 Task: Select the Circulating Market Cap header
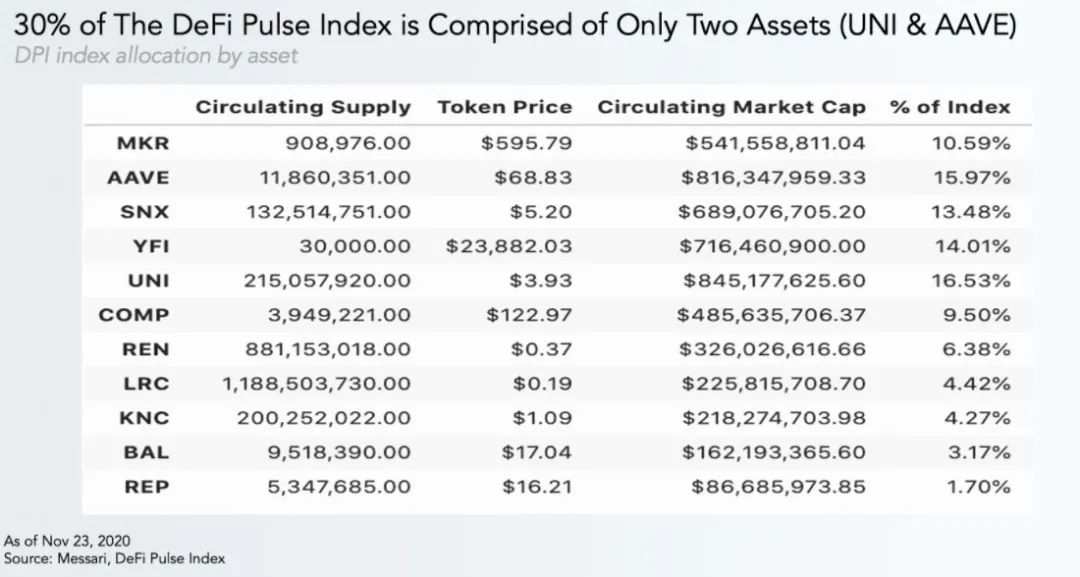click(731, 107)
